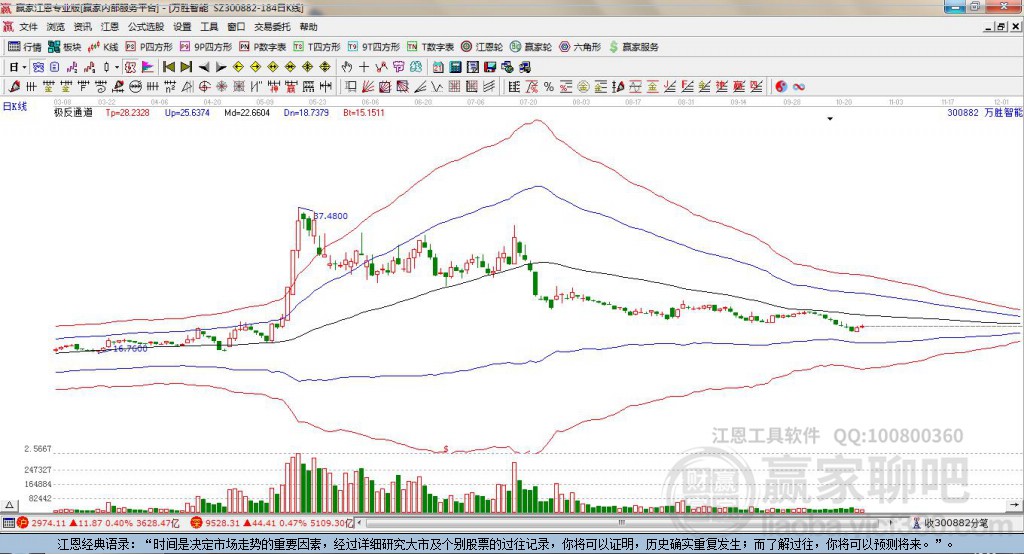Screen dimensions: 1024x554
Task: Click the infinity loop icon
Action: [799, 86]
